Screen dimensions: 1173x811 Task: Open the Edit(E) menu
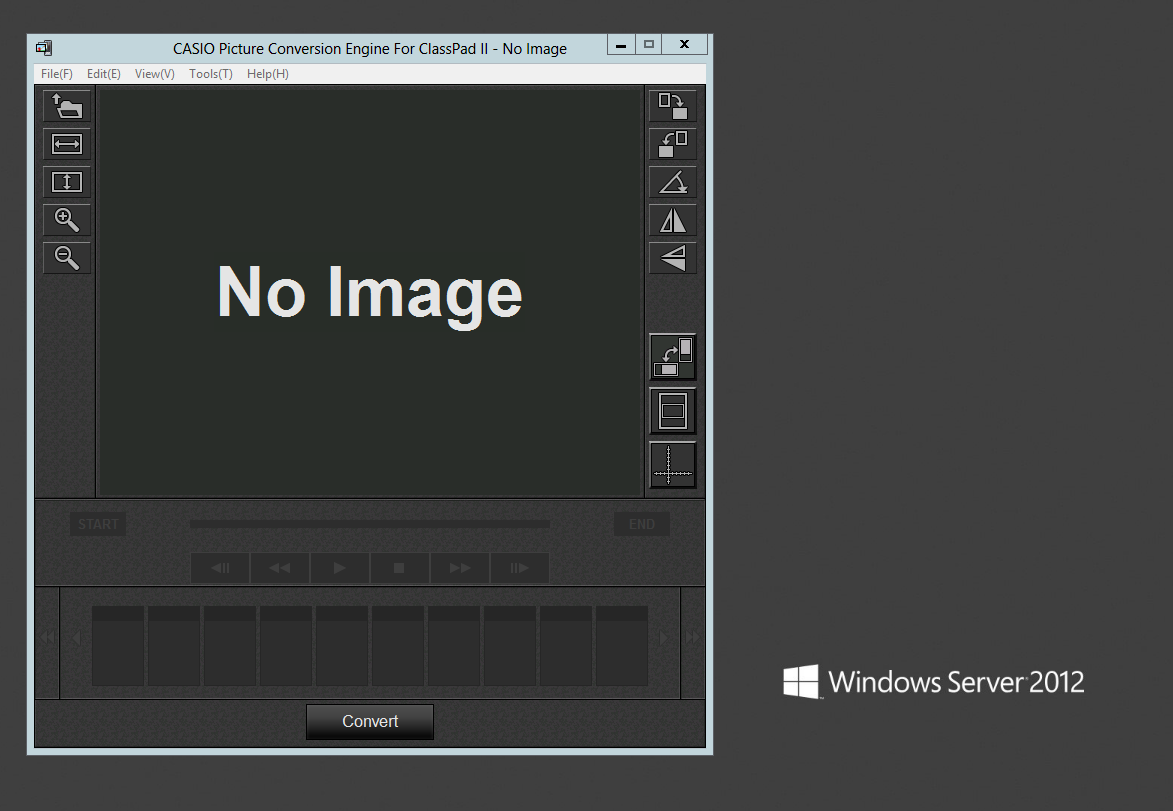103,73
